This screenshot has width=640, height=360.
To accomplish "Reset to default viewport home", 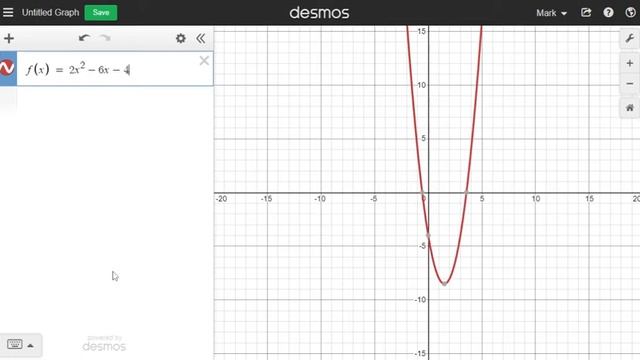I will pyautogui.click(x=629, y=108).
